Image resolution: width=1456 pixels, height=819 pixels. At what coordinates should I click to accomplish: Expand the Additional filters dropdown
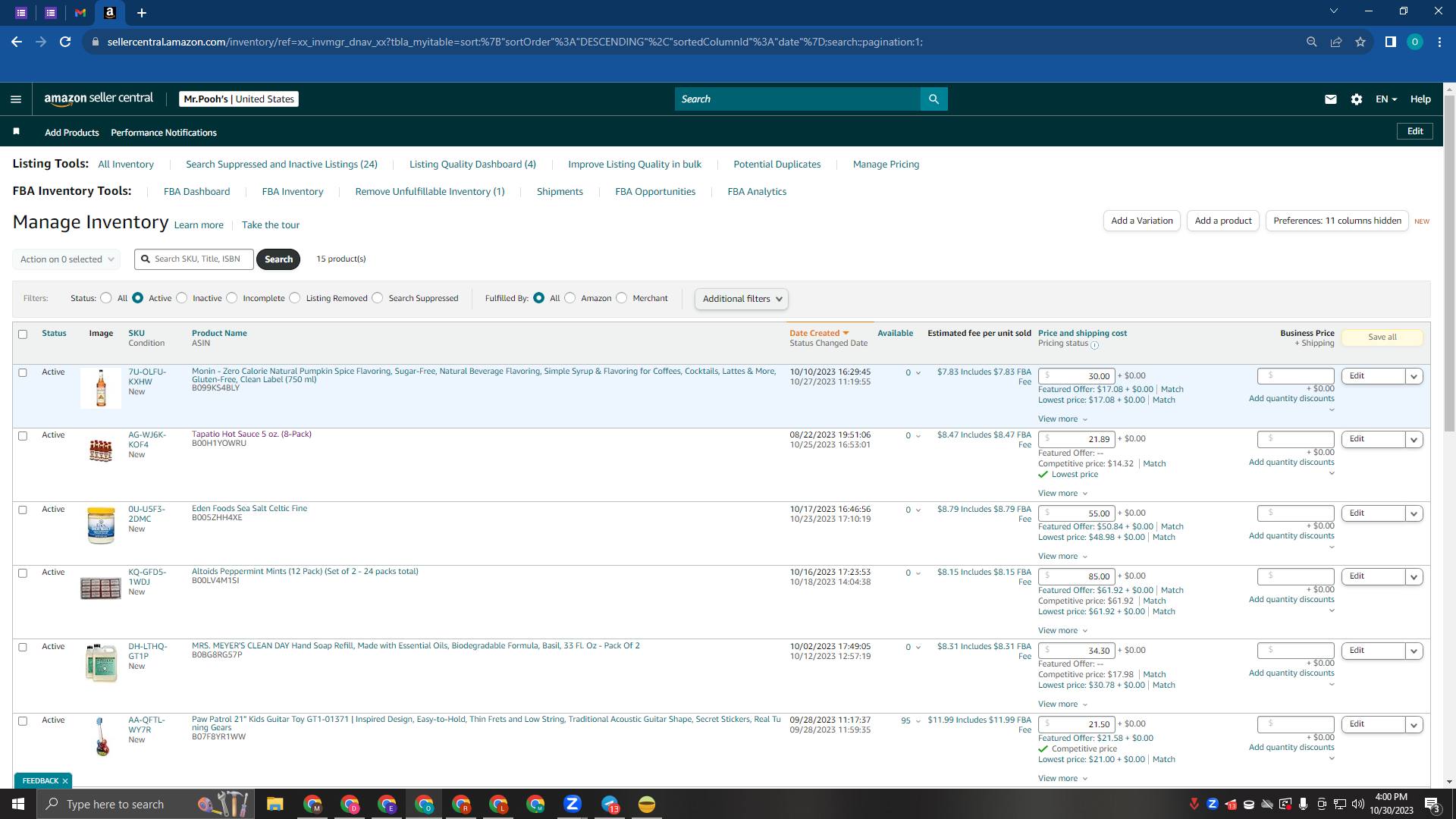pyautogui.click(x=742, y=299)
